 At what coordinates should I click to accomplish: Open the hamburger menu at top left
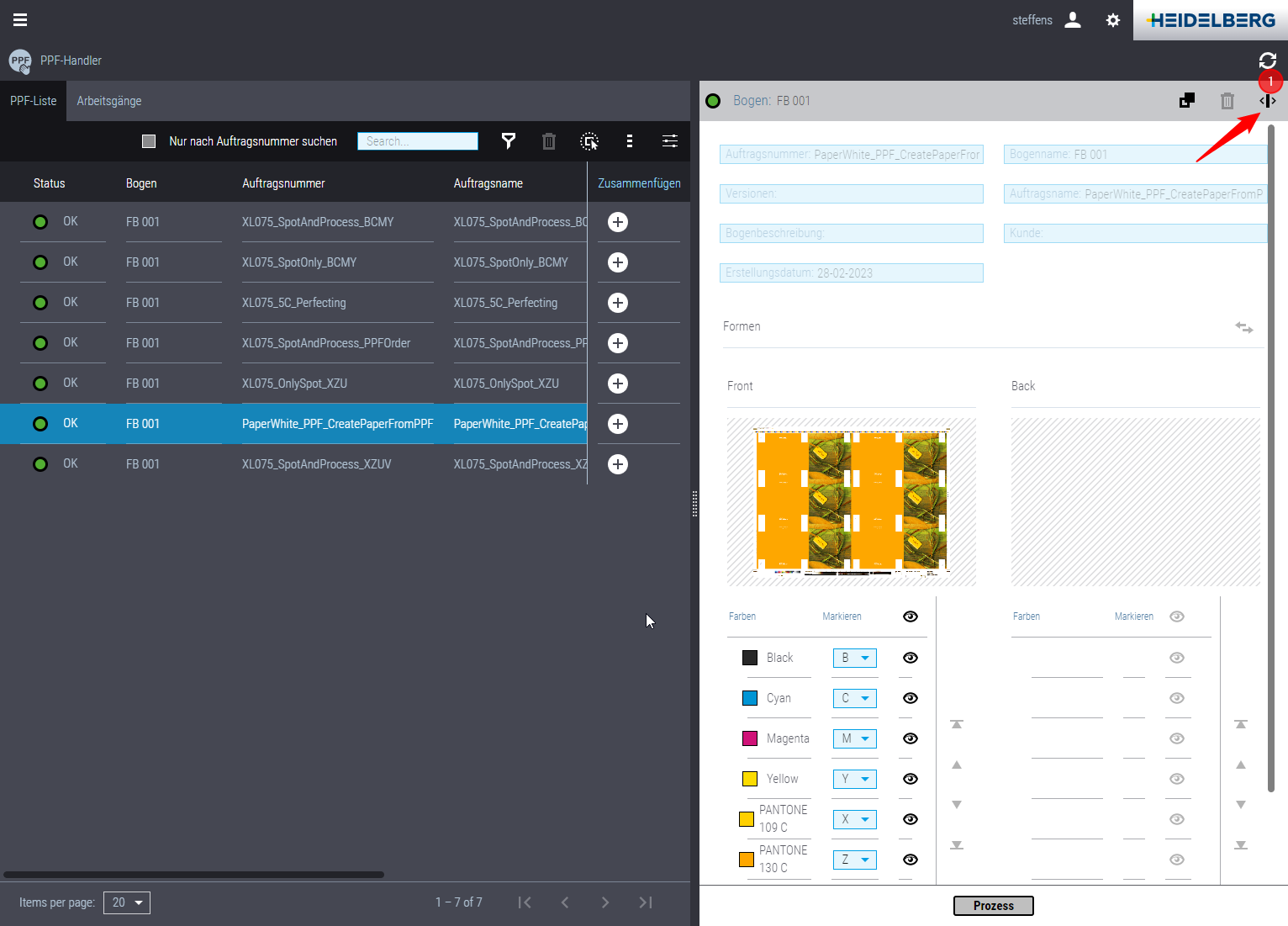click(x=19, y=19)
